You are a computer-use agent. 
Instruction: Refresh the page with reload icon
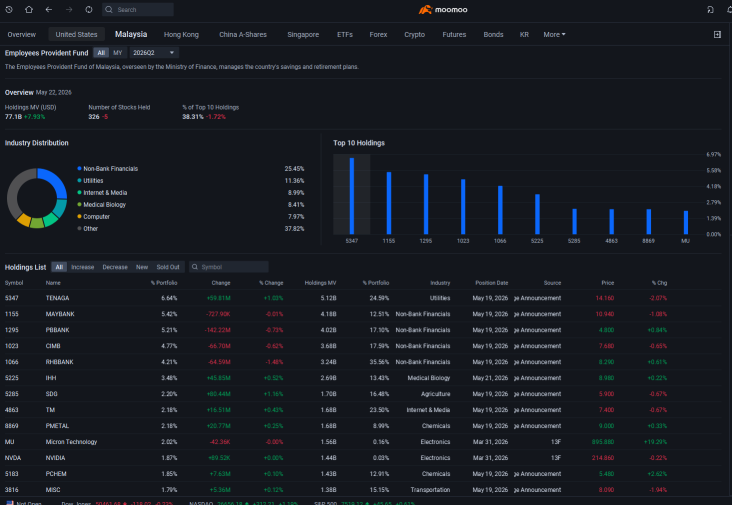[x=89, y=9]
